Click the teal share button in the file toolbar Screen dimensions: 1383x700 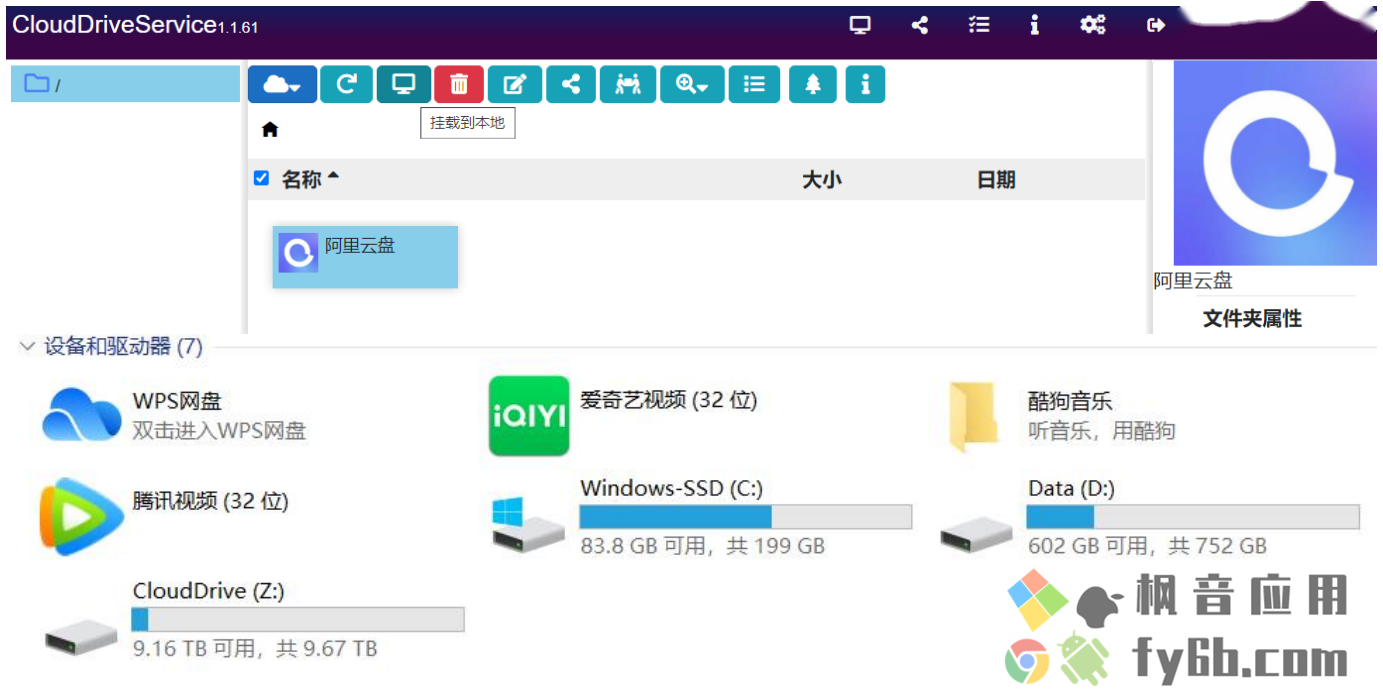click(x=571, y=85)
